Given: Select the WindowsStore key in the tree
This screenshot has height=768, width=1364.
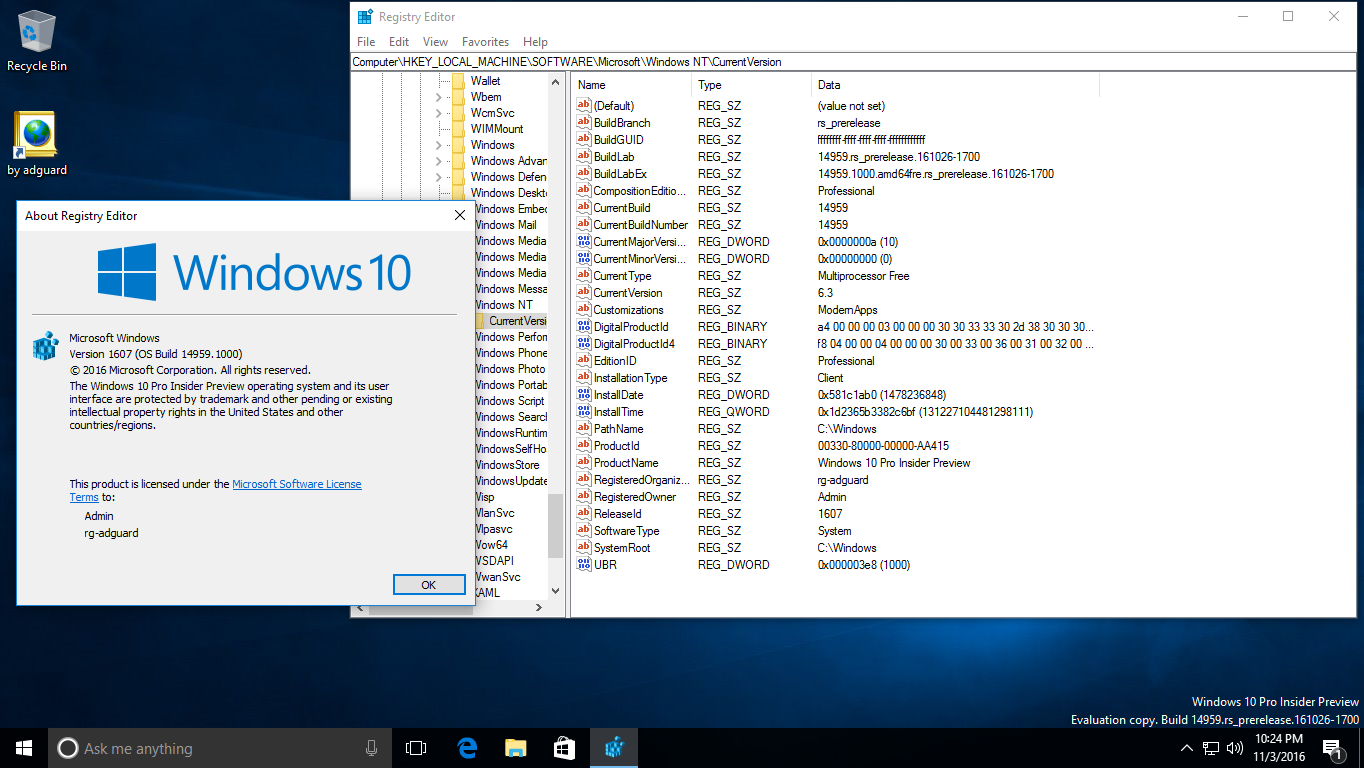Looking at the screenshot, I should (507, 465).
